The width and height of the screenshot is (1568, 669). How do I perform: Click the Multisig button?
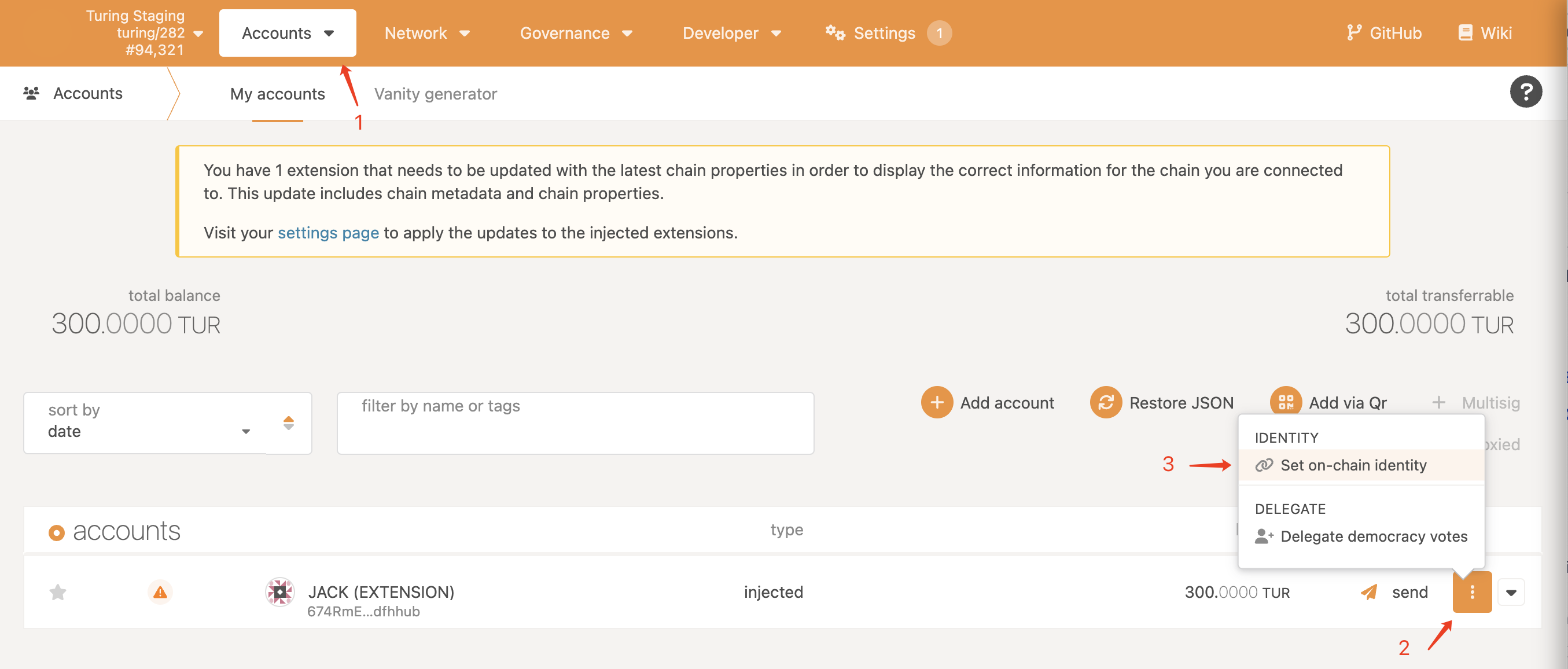tap(1475, 402)
